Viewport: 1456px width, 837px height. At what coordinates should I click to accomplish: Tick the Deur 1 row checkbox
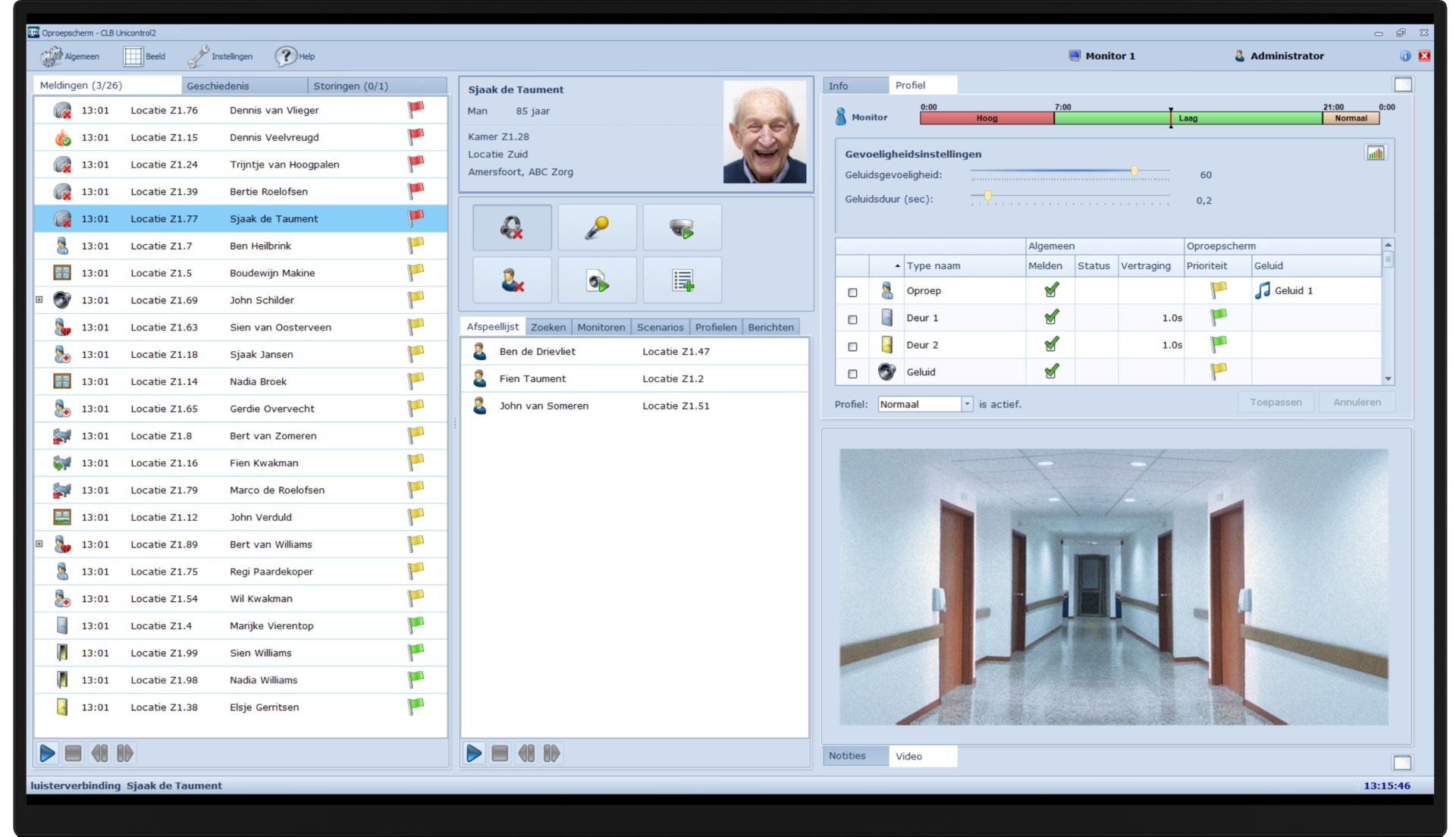[x=852, y=319]
